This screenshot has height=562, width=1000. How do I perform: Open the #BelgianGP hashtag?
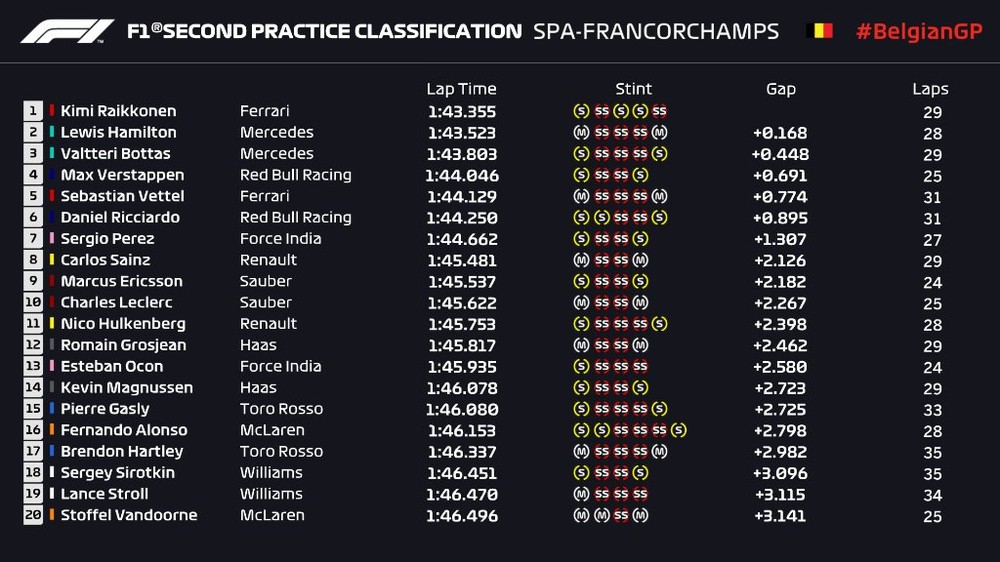[919, 31]
